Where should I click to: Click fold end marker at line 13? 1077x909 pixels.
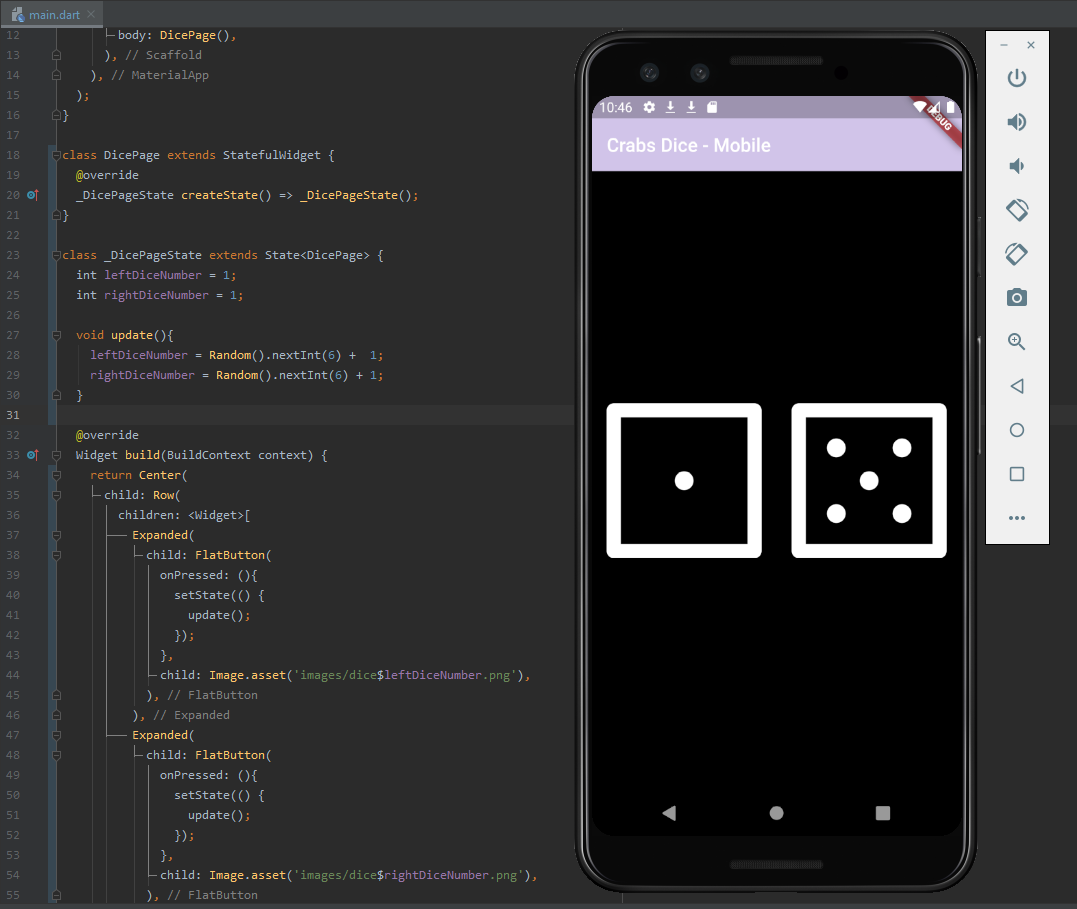coord(56,55)
